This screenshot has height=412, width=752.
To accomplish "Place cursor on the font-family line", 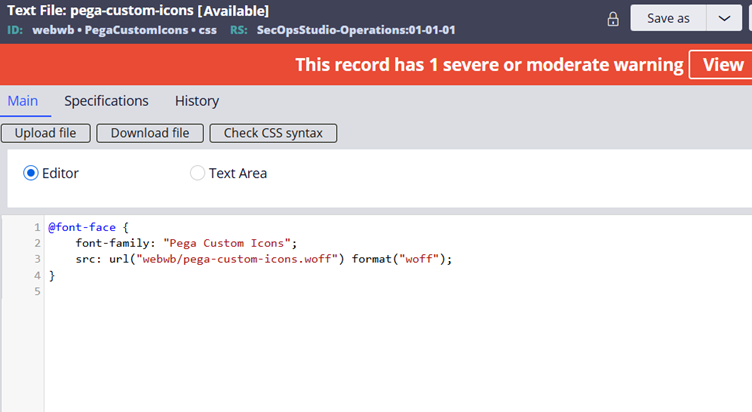I will point(186,243).
